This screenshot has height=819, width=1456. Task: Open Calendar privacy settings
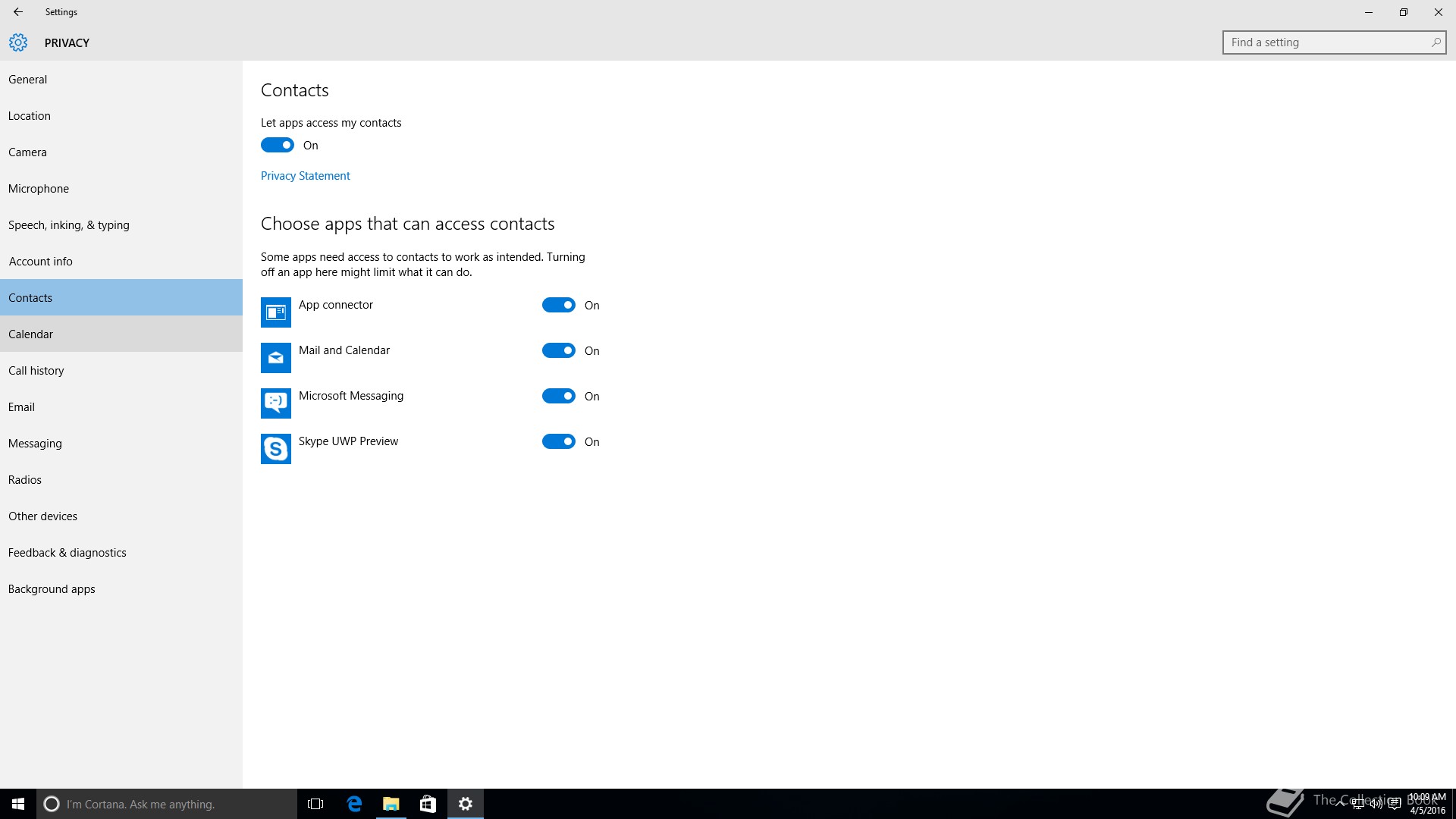tap(121, 334)
